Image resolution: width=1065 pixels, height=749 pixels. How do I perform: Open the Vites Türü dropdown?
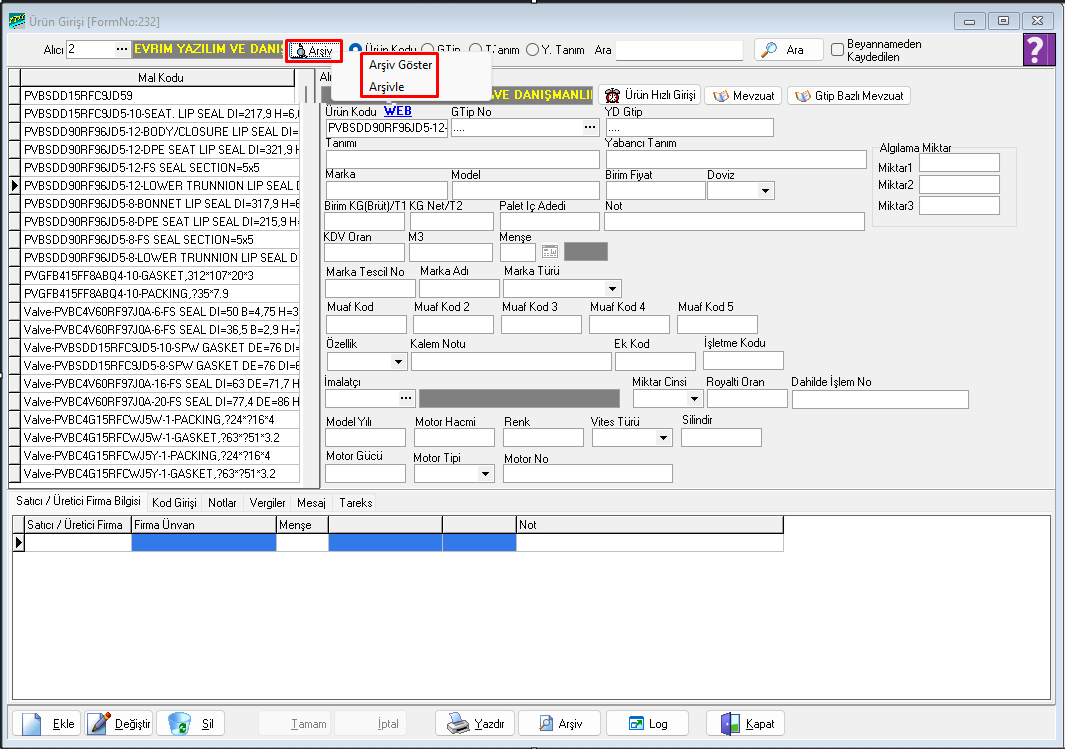[664, 438]
